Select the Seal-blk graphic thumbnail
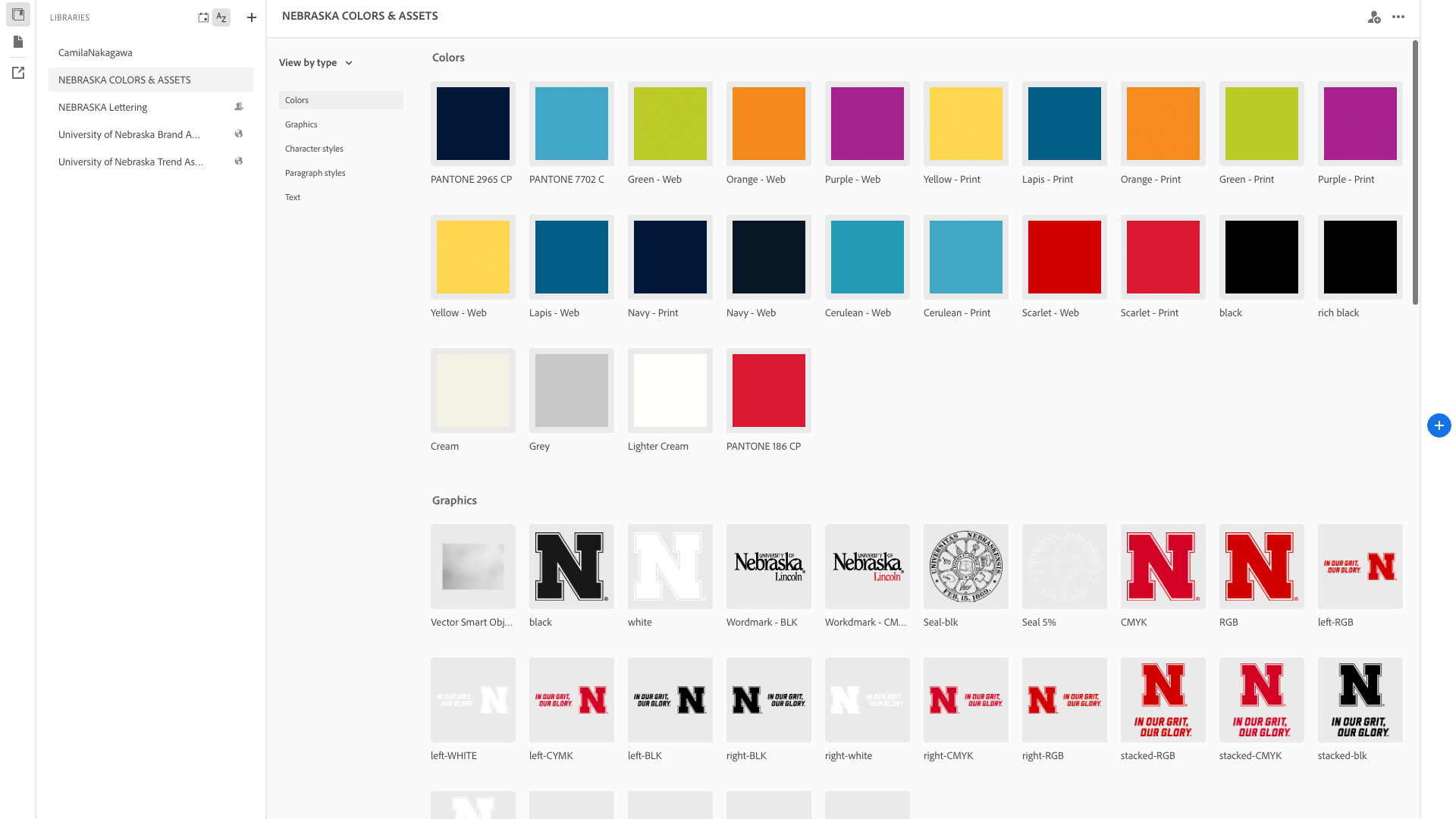Viewport: 1456px width, 819px height. (965, 566)
